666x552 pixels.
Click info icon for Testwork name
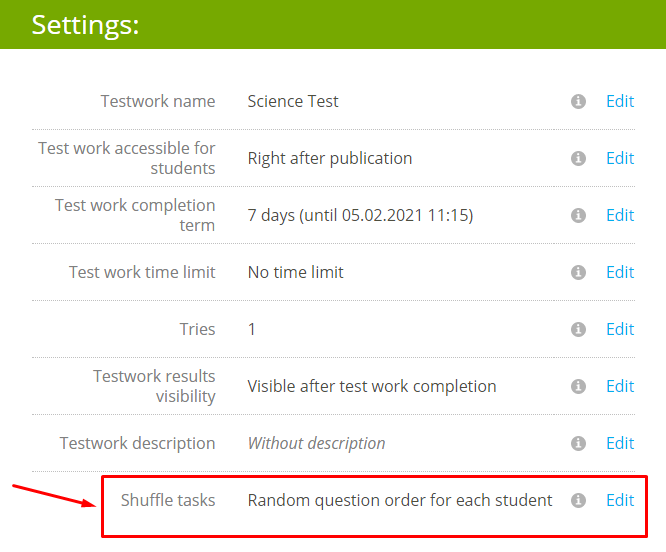point(578,101)
